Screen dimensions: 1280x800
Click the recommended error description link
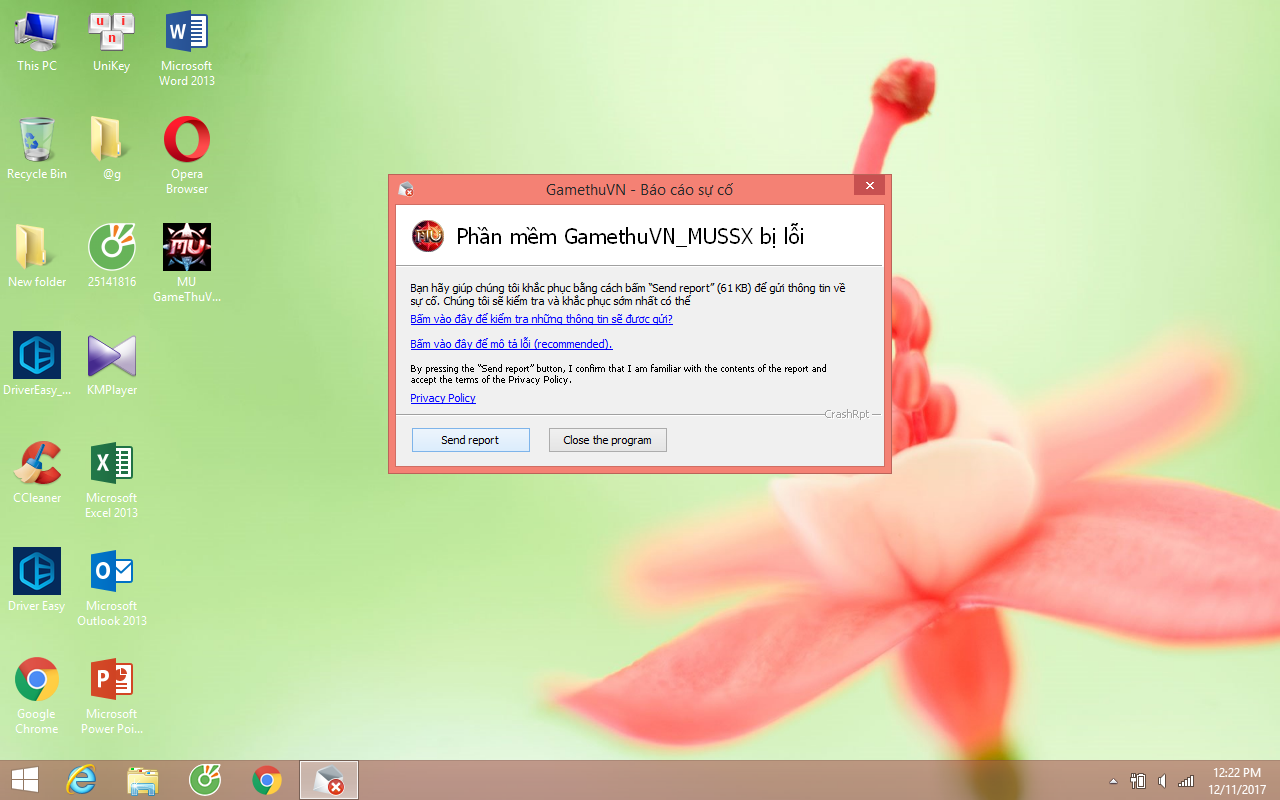511,344
